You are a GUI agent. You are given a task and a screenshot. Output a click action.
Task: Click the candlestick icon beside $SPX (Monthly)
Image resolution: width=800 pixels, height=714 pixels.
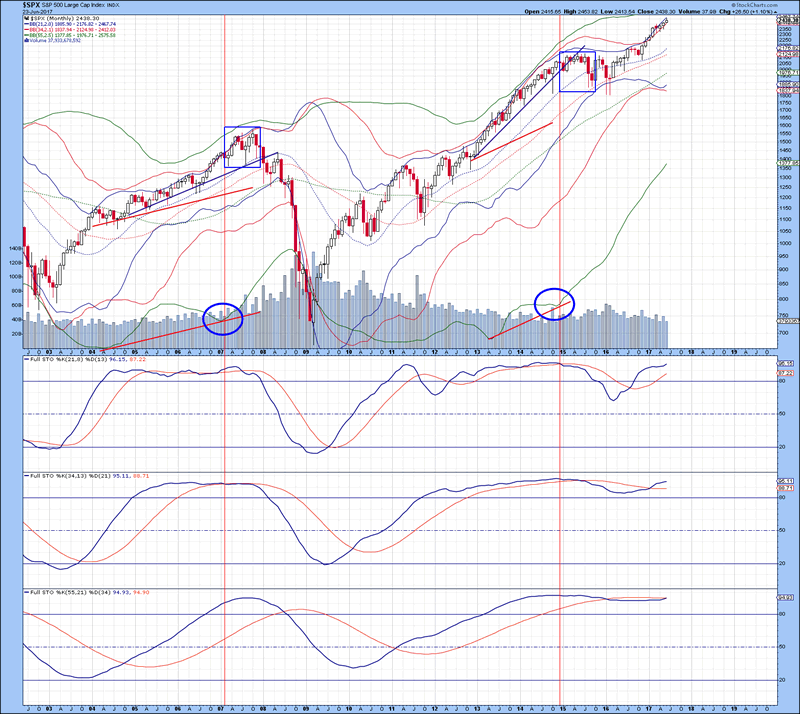(x=27, y=18)
